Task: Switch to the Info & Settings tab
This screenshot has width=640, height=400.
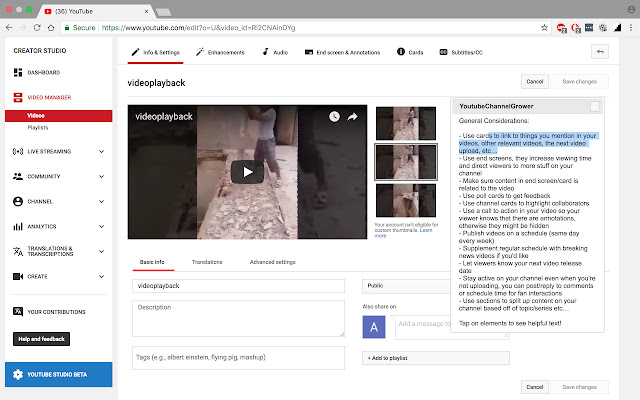Action: tap(156, 52)
